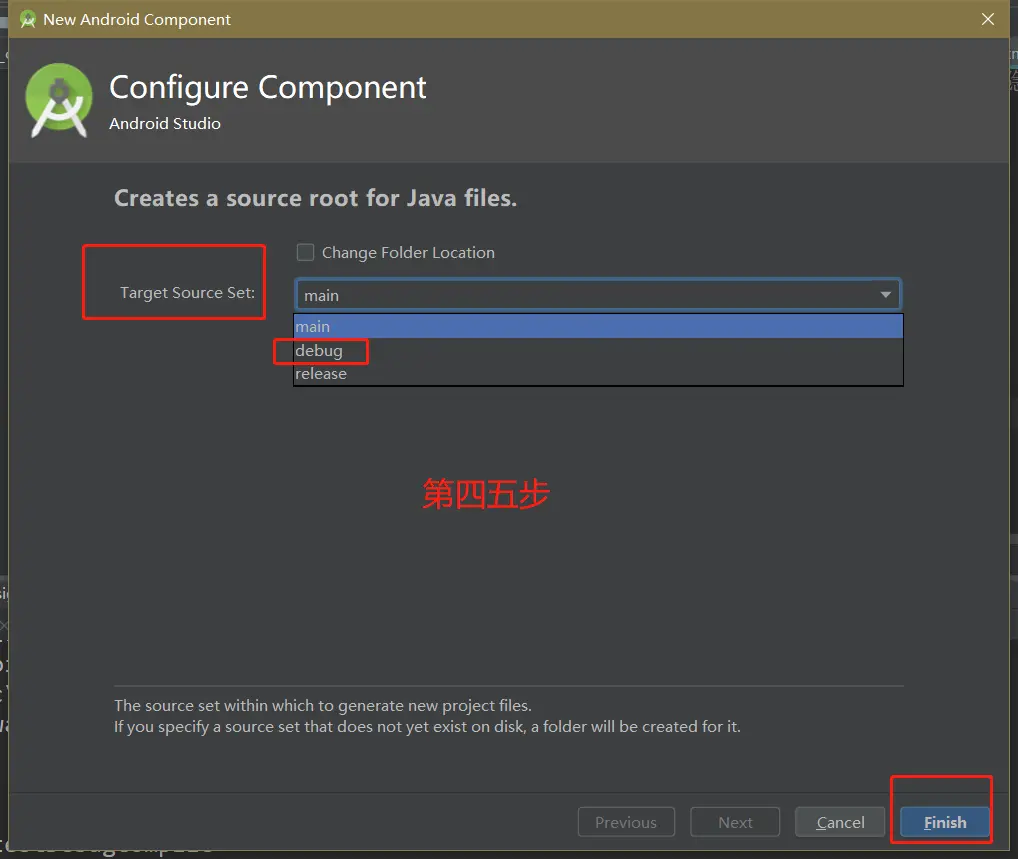Click the source set help description text
This screenshot has height=859, width=1018.
(427, 716)
